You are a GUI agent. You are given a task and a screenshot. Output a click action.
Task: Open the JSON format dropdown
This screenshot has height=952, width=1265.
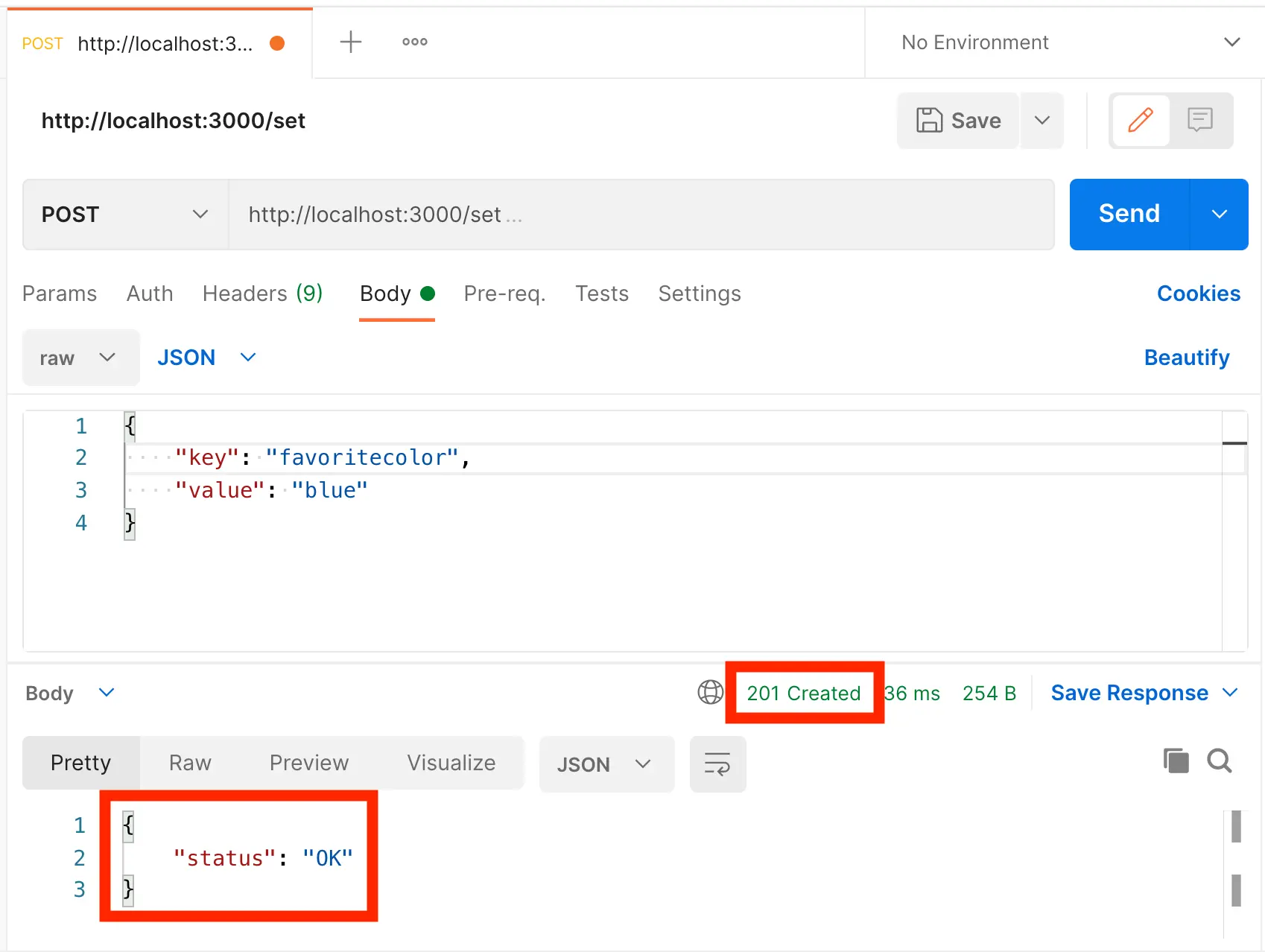(x=206, y=358)
